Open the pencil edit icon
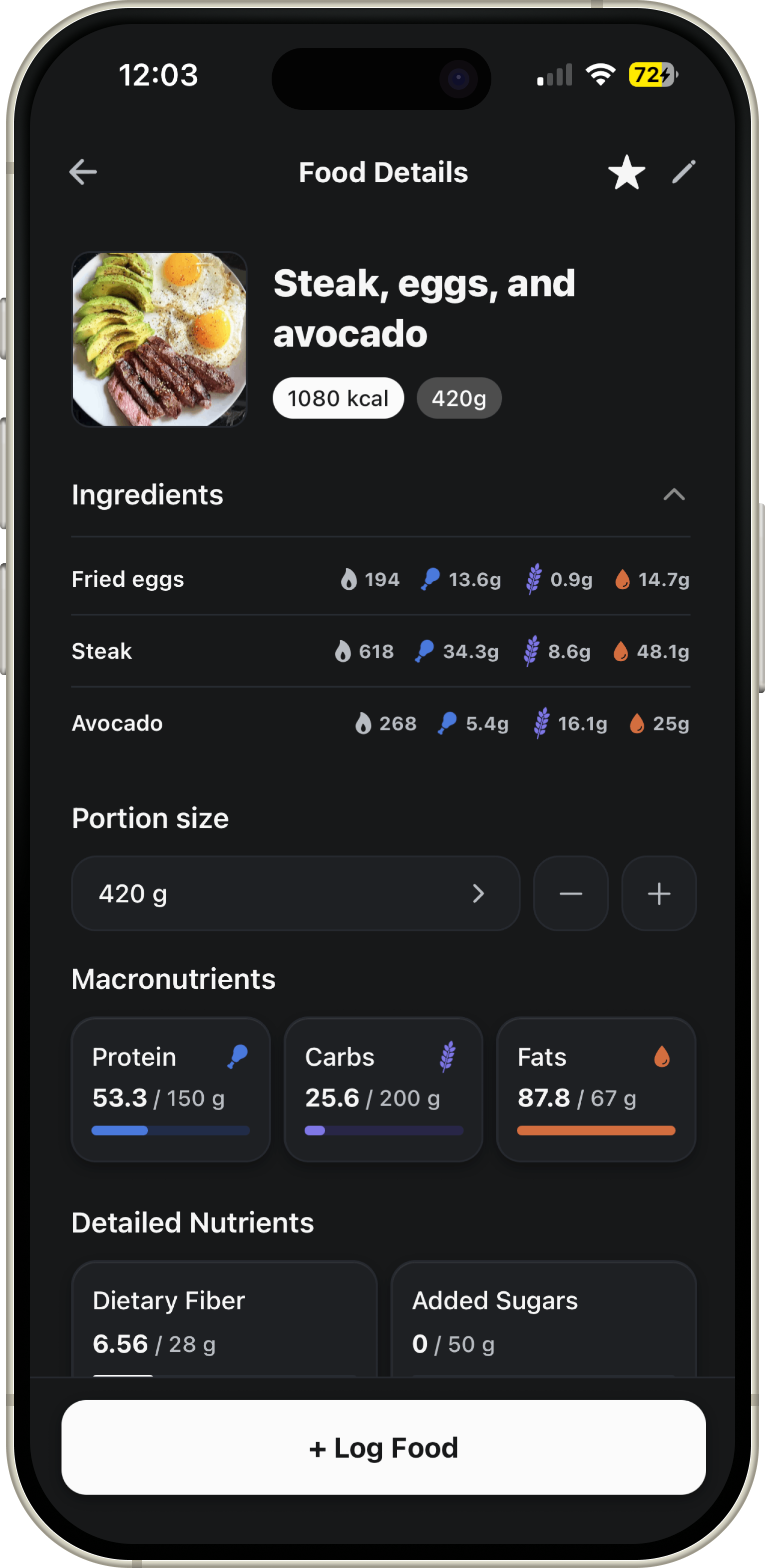 [684, 172]
